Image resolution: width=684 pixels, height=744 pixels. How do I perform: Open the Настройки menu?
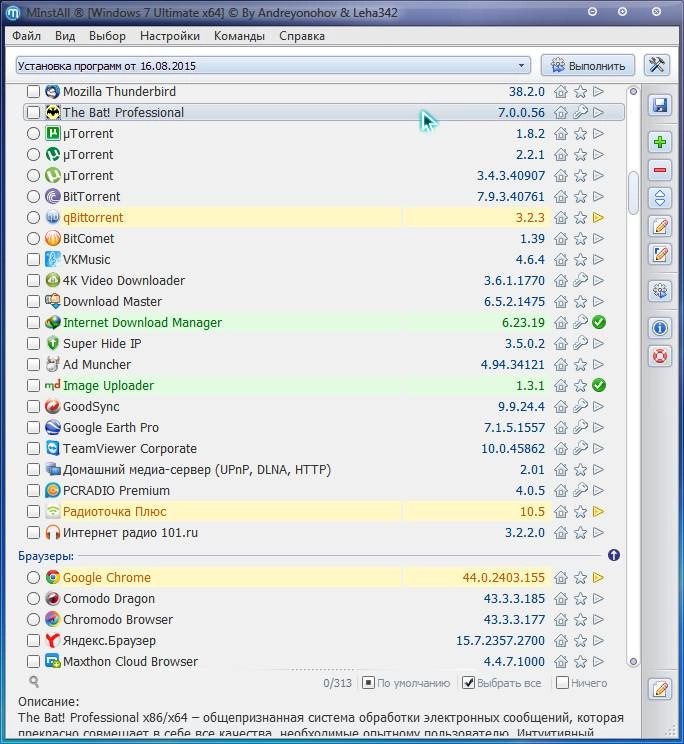(170, 36)
